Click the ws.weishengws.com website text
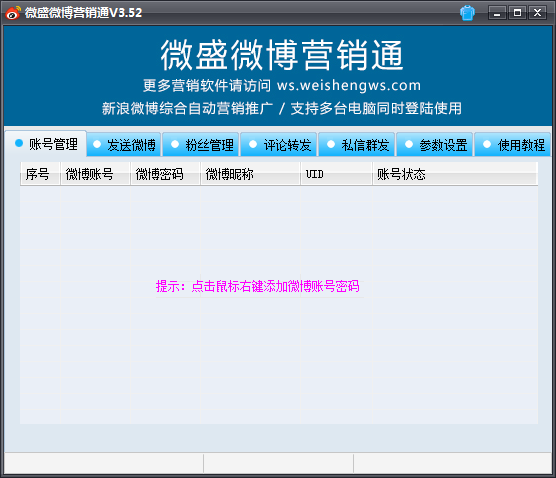Screen dimensions: 556x478 349,85
